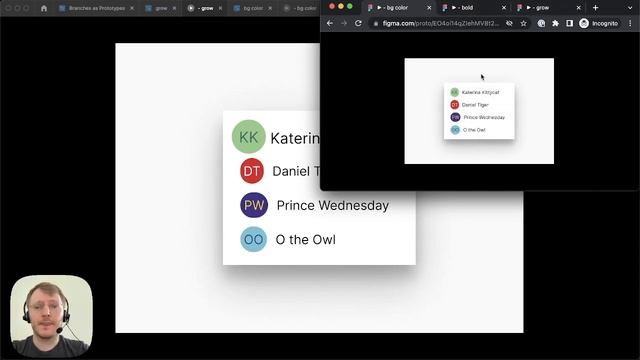640x360 pixels.
Task: Click the round extension icon next to star
Action: [541, 24]
